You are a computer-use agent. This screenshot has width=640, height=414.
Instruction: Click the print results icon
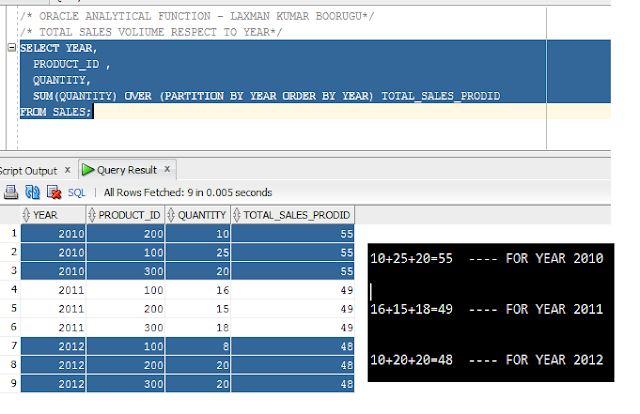click(x=11, y=192)
